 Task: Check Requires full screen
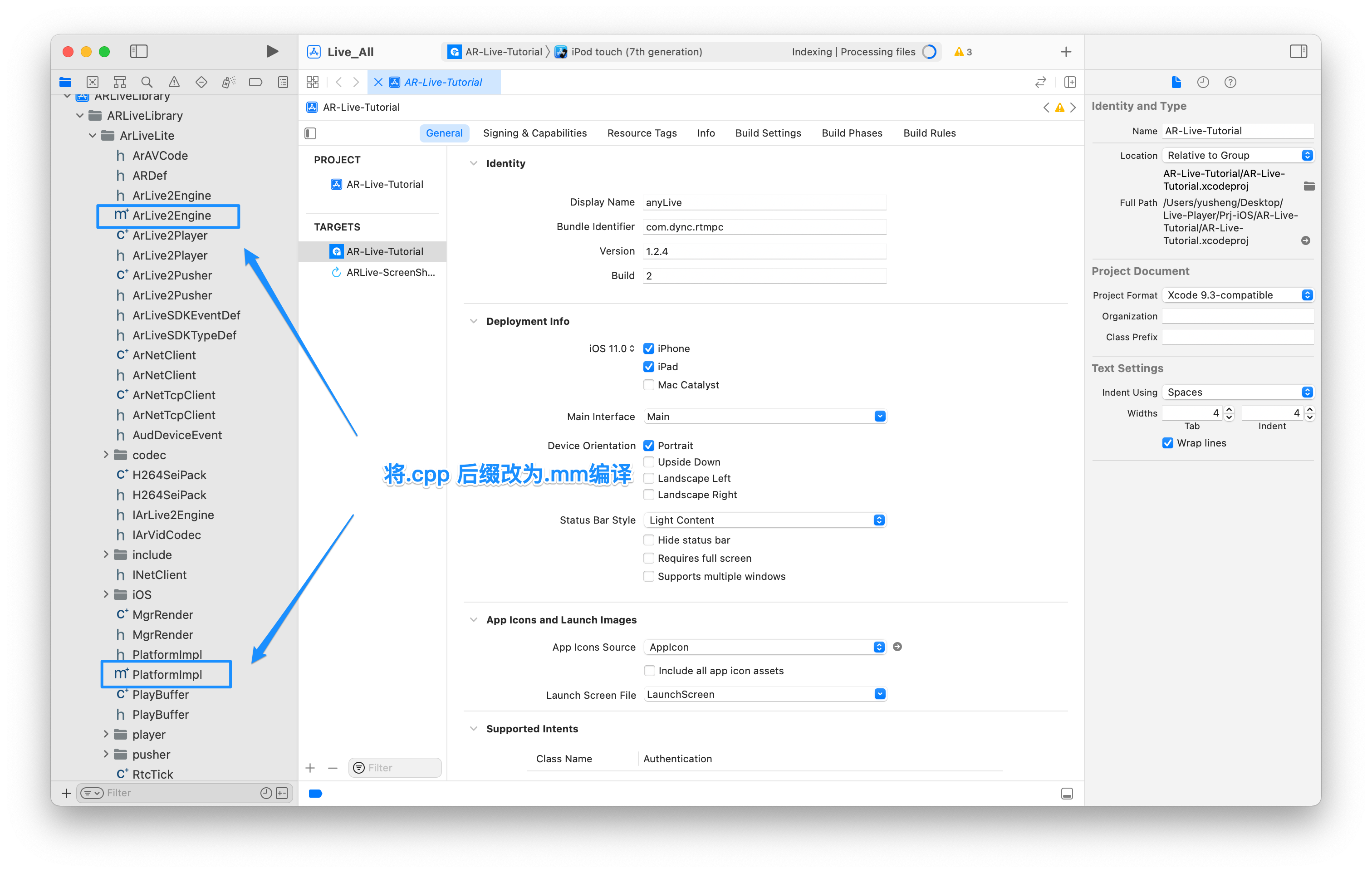[648, 558]
